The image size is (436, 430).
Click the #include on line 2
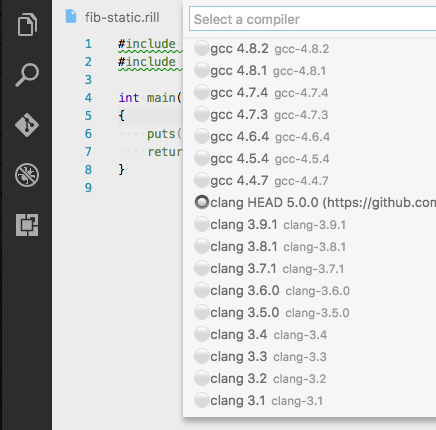pos(147,62)
